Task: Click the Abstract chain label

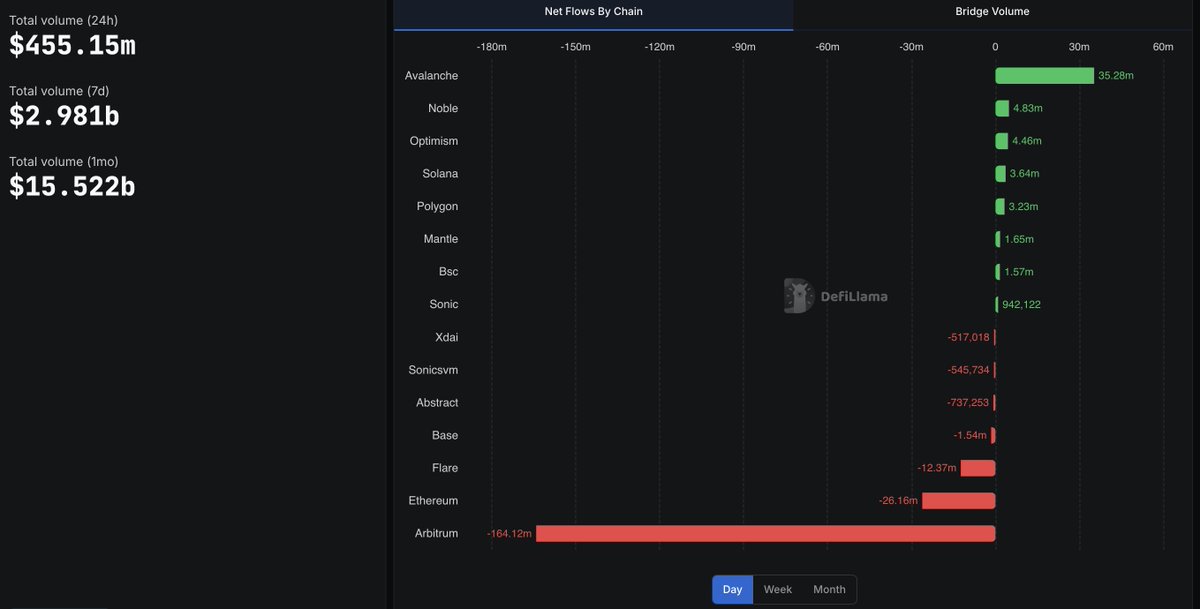Action: 437,403
